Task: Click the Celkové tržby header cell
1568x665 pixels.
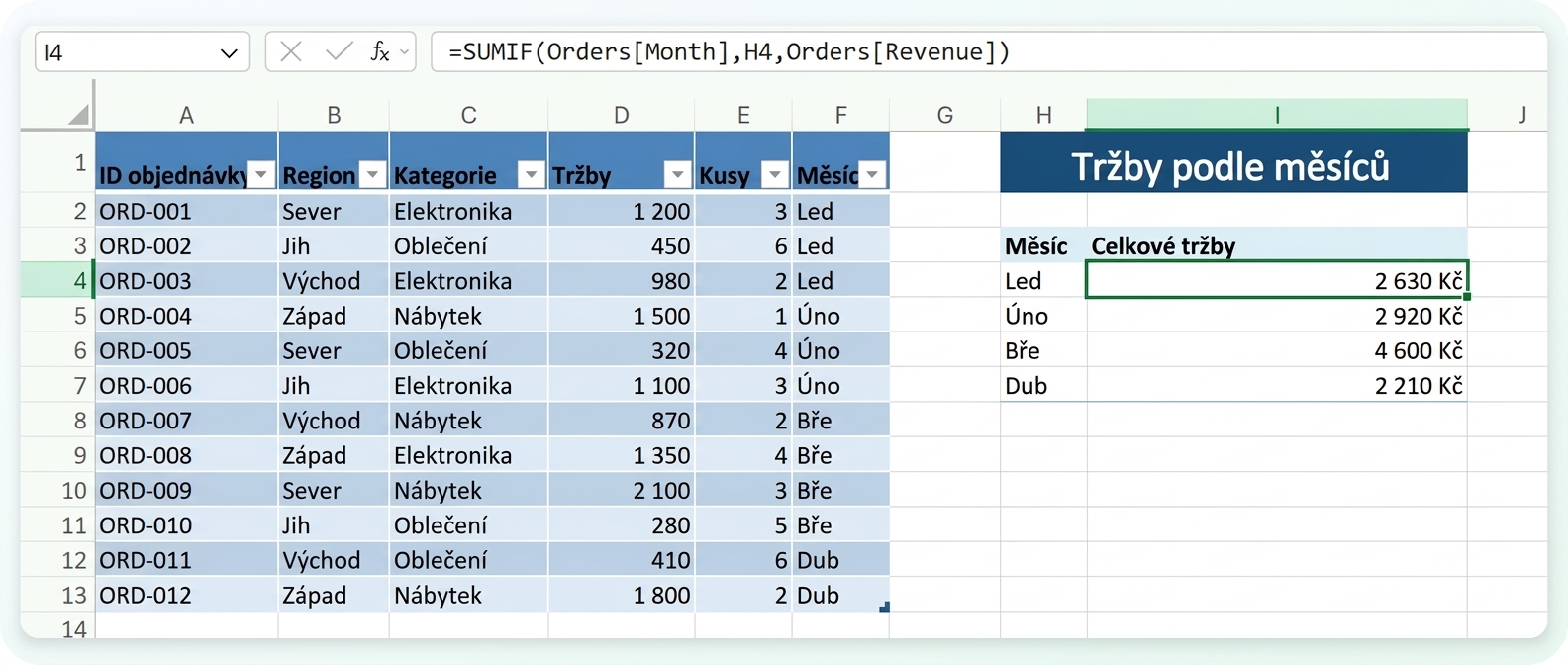Action: (1277, 245)
